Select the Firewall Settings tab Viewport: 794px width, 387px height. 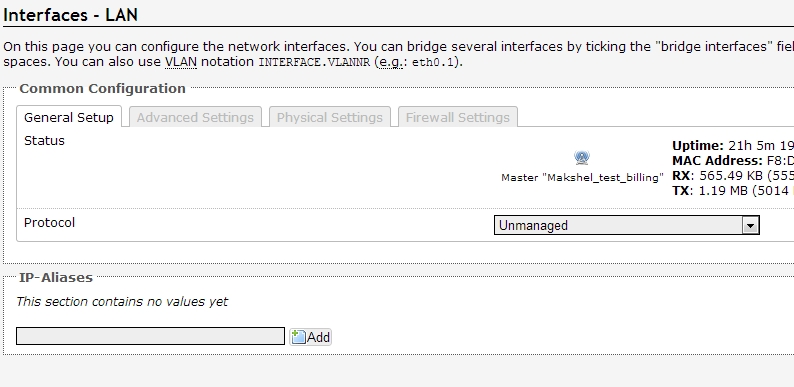click(x=458, y=117)
